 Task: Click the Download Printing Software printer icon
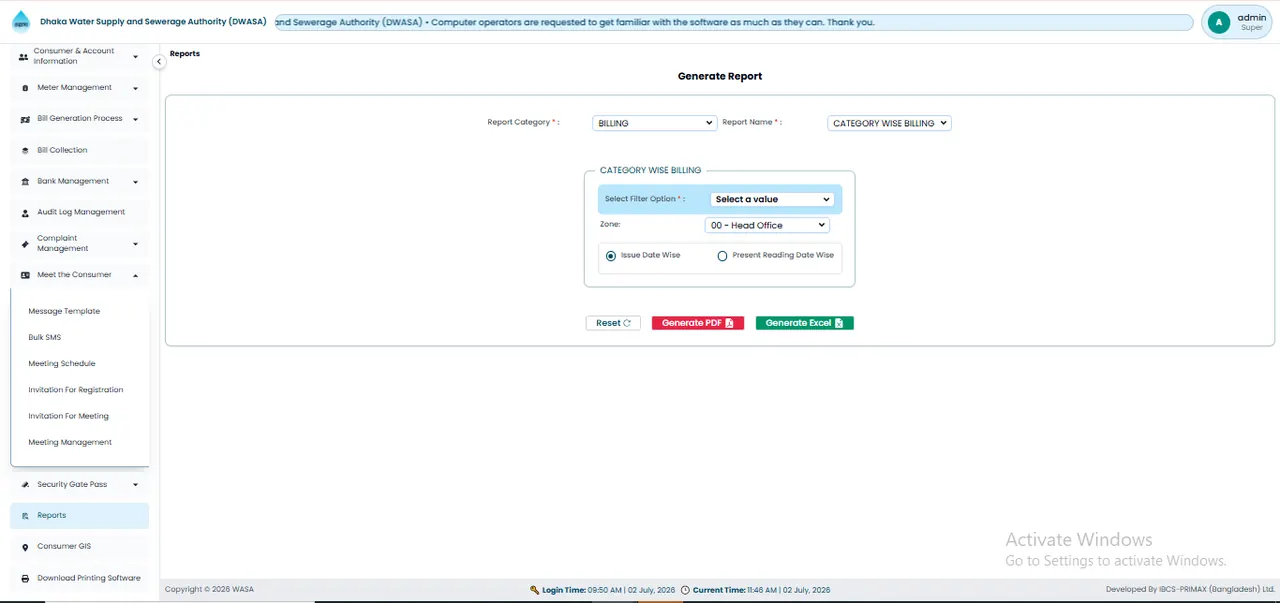[x=25, y=578]
